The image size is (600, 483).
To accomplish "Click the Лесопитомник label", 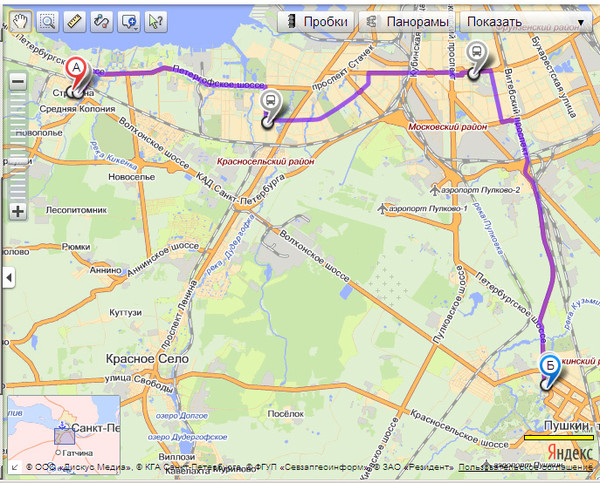I will coord(77,210).
